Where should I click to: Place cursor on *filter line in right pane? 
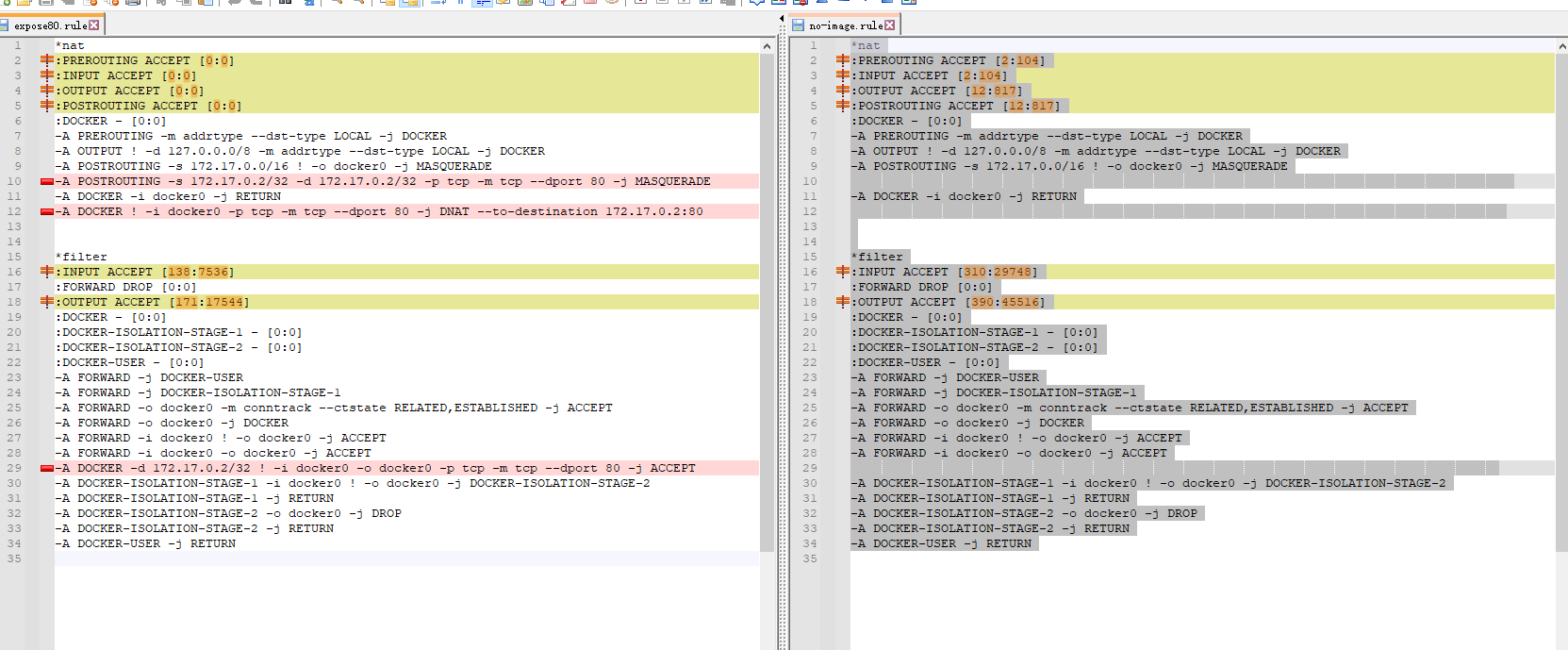(905, 257)
